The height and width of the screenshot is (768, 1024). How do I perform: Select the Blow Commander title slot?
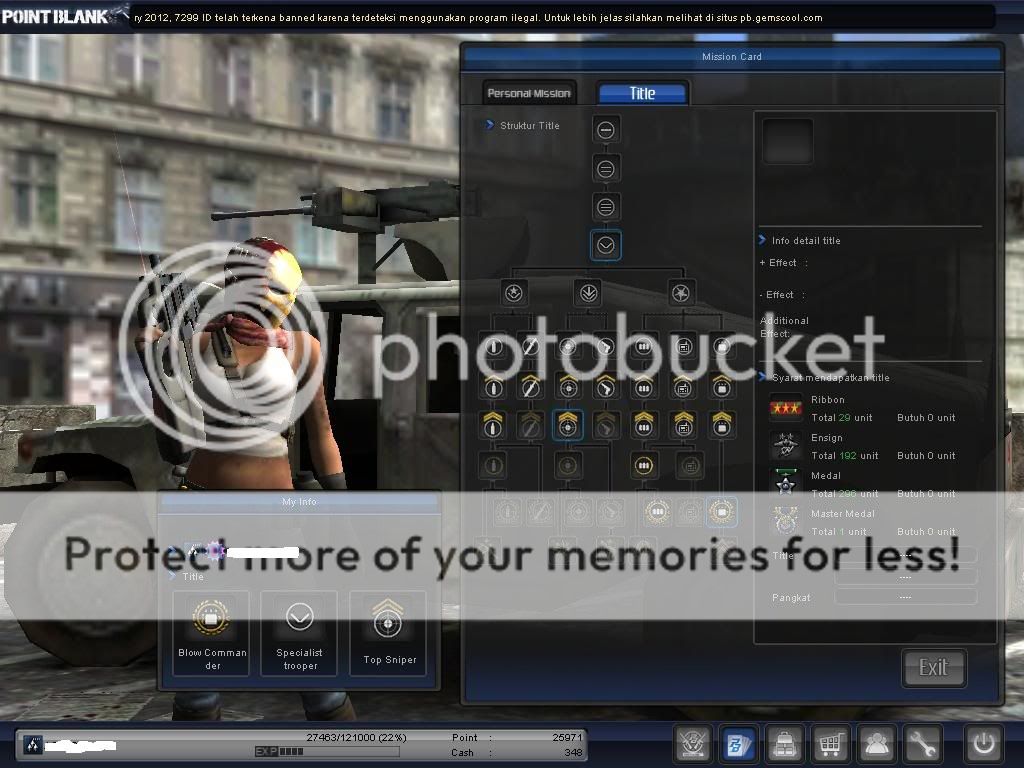click(x=212, y=633)
